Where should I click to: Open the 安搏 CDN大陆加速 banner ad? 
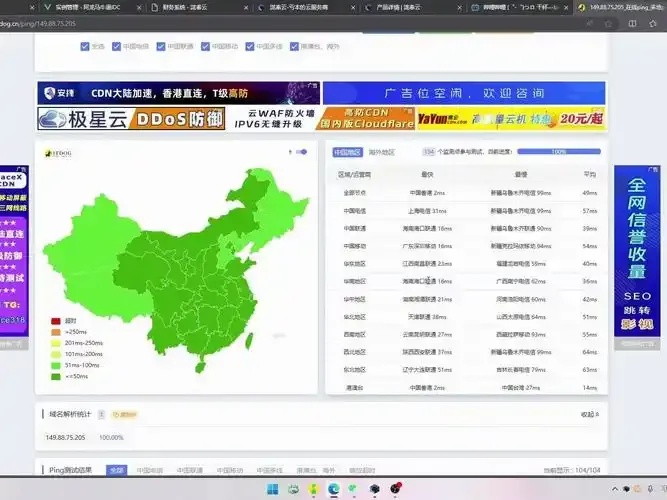pyautogui.click(x=179, y=93)
